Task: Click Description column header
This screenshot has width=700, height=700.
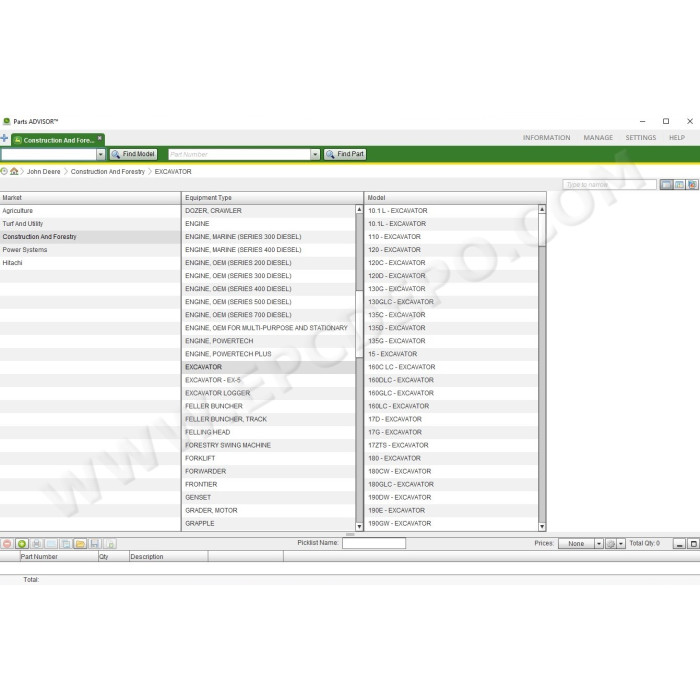Action: pos(168,556)
